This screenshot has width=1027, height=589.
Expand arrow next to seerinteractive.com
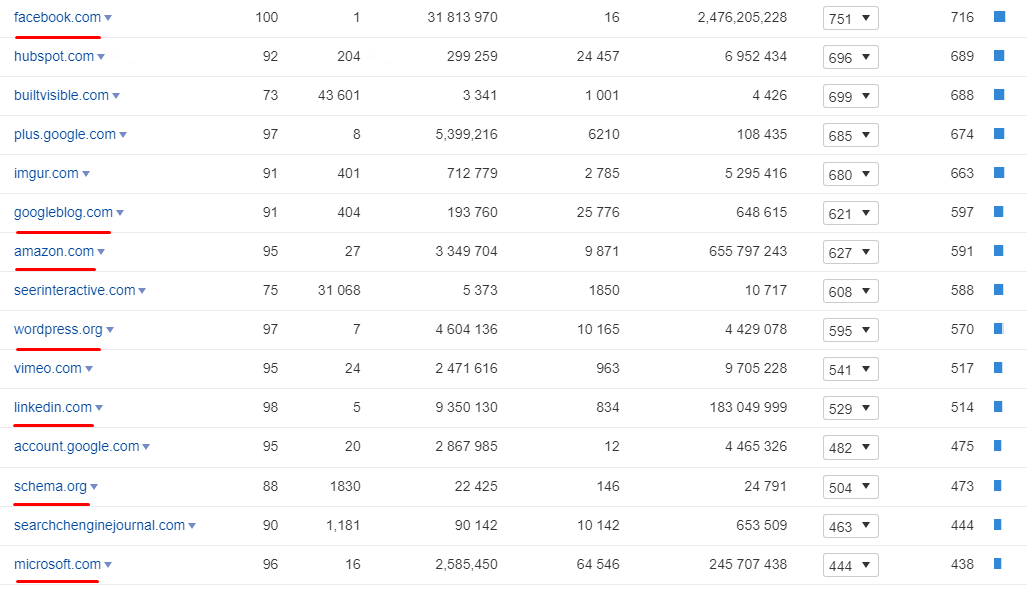tap(142, 291)
